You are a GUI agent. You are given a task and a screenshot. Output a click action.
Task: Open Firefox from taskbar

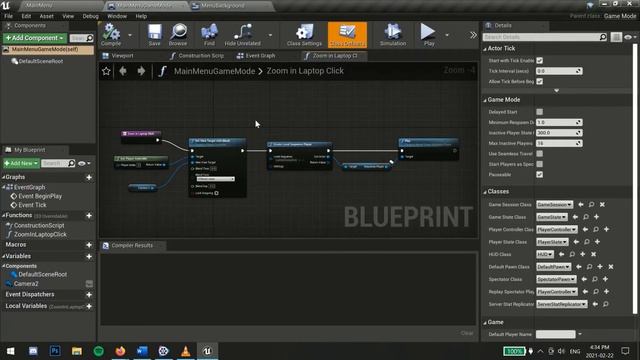(120, 351)
